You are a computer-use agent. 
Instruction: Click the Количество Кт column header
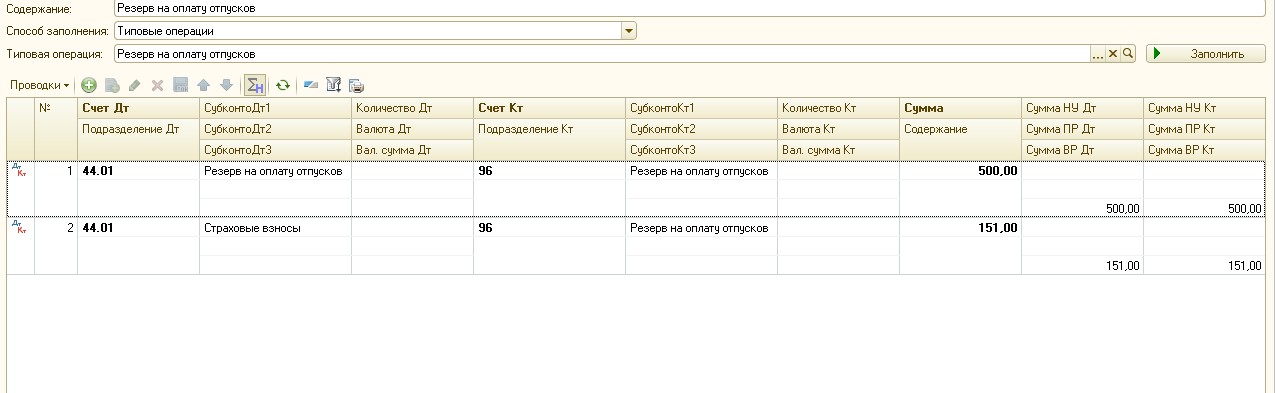coord(838,107)
